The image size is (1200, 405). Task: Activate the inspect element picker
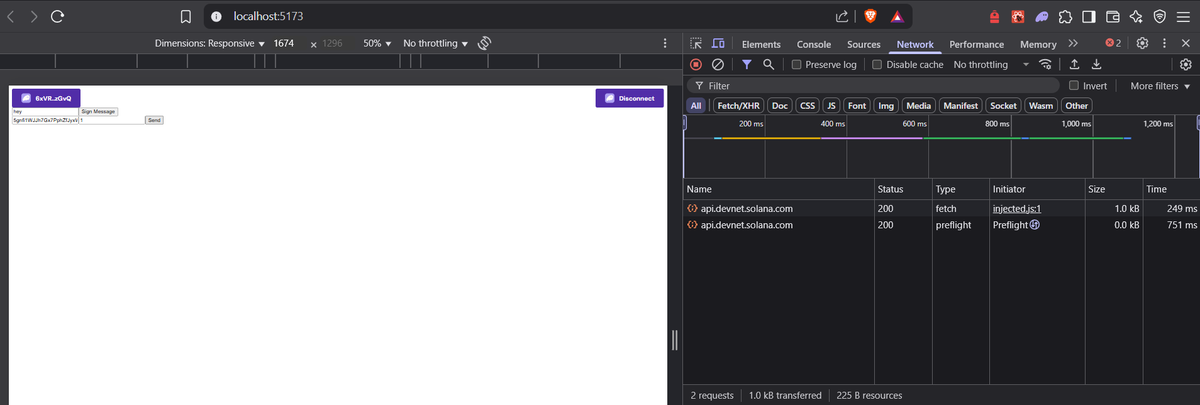point(698,44)
